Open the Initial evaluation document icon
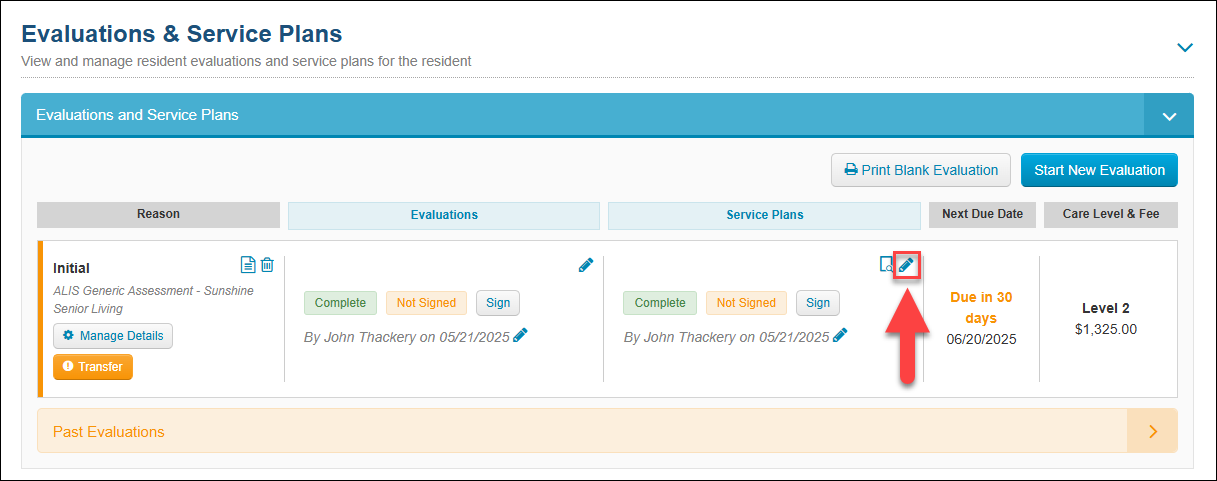The height and width of the screenshot is (481, 1217). pos(248,265)
